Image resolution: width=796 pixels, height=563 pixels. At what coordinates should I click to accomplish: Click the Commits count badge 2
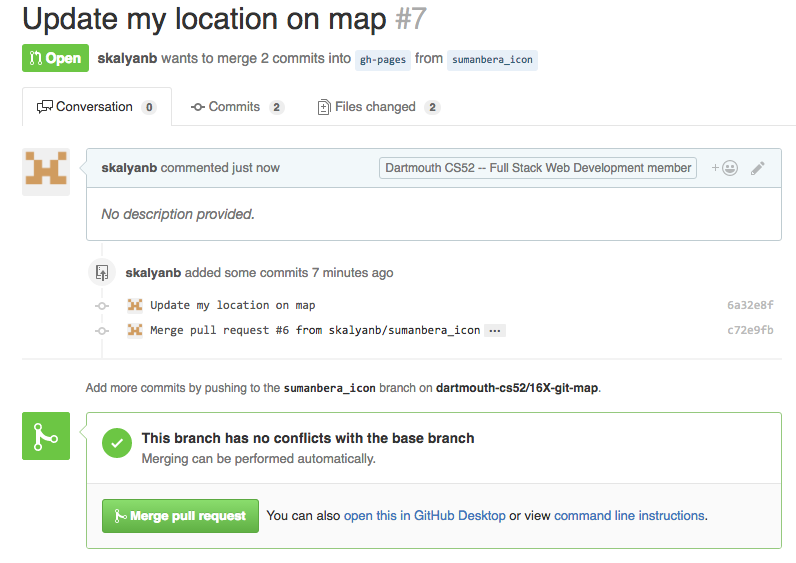pyautogui.click(x=276, y=107)
